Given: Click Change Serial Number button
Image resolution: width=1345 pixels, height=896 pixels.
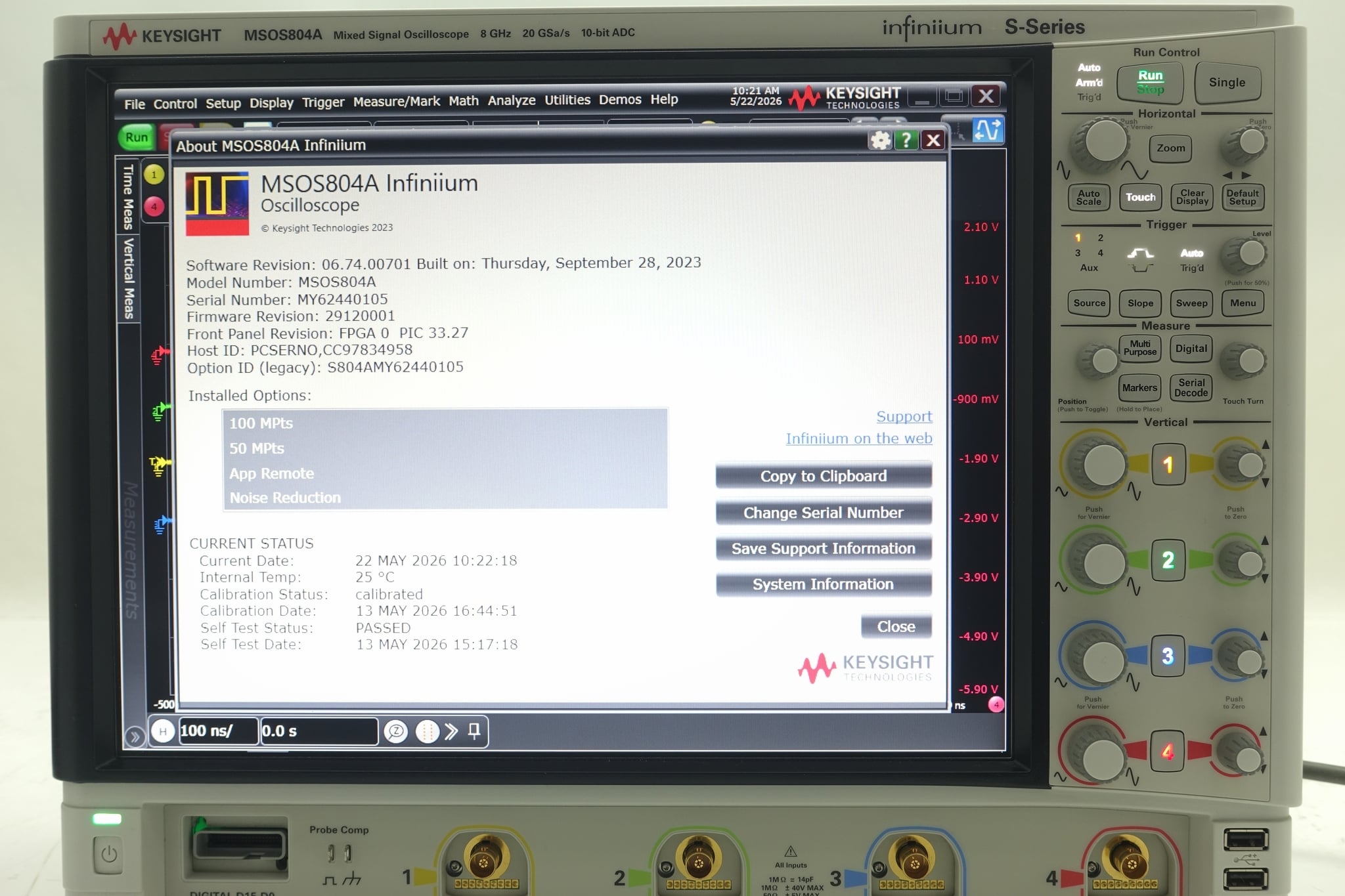Looking at the screenshot, I should [824, 512].
